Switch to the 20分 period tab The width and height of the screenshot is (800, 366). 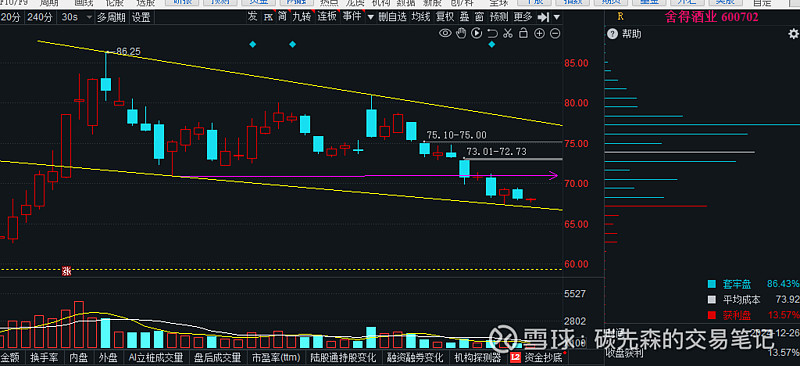(11, 17)
